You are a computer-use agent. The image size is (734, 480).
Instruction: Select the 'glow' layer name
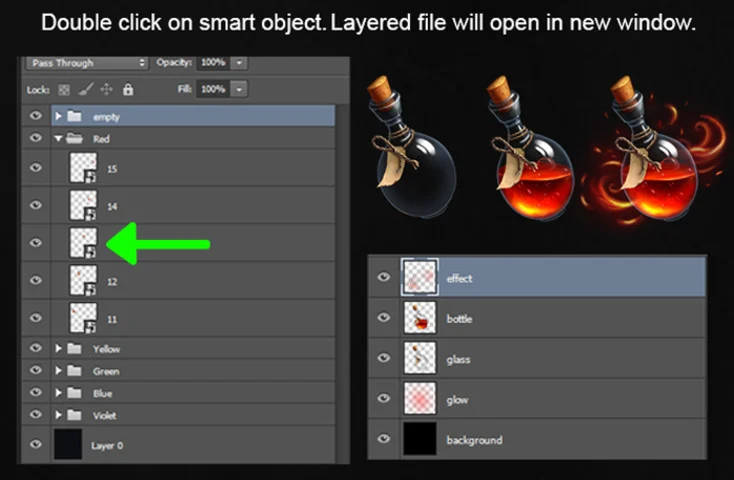pyautogui.click(x=457, y=399)
